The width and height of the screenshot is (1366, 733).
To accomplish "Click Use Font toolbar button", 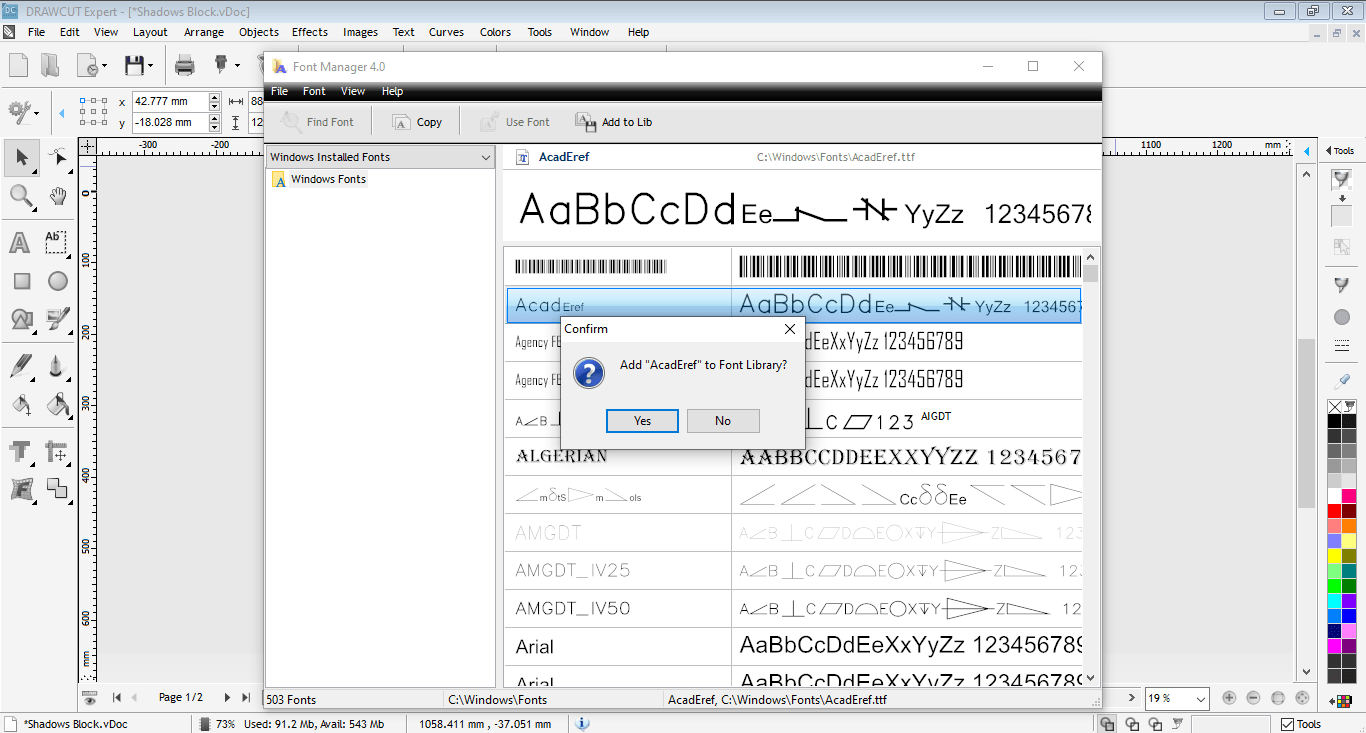I will [x=515, y=122].
